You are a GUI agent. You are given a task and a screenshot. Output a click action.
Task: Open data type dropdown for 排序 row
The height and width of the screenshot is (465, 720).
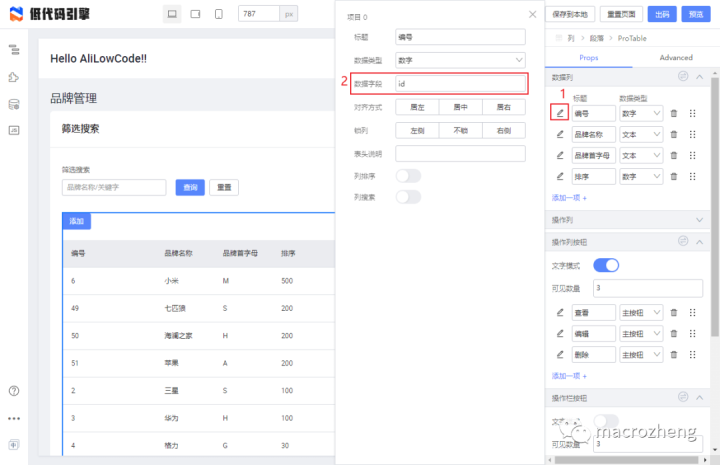tap(641, 177)
